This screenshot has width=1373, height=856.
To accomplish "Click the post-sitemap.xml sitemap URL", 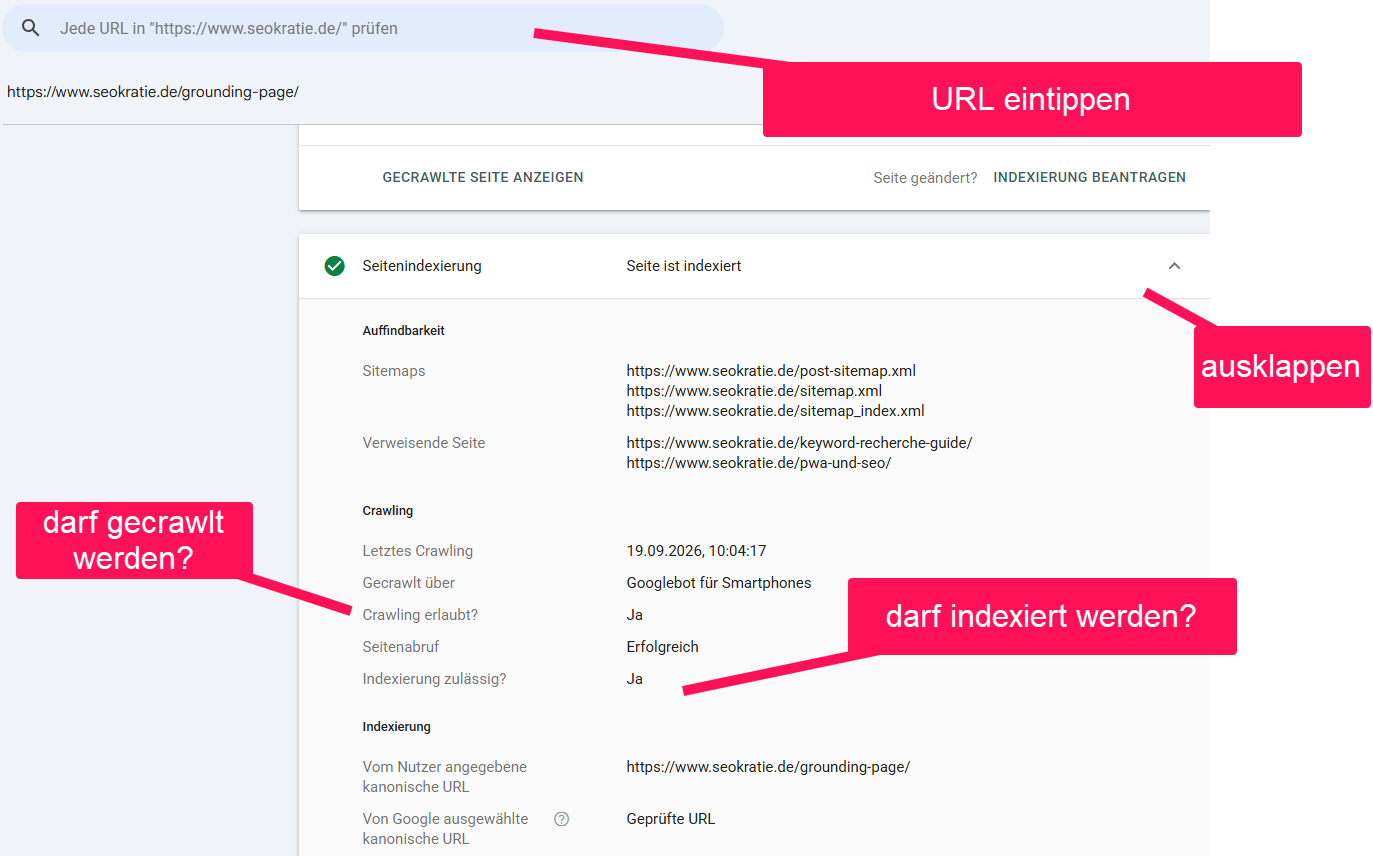I will pos(771,371).
